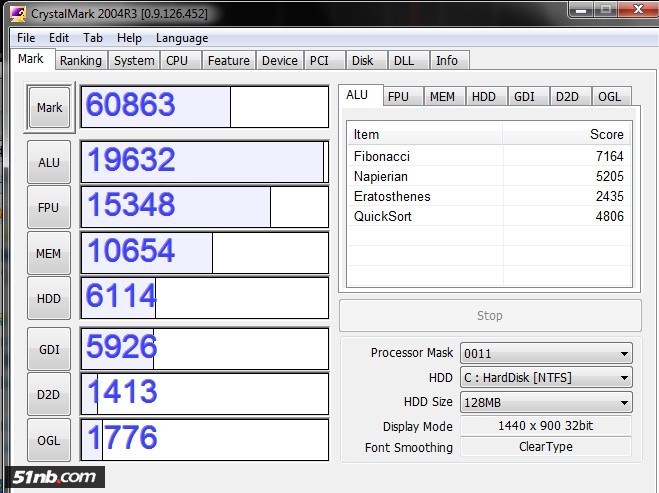Expand the Processor Mask dropdown

pos(545,353)
